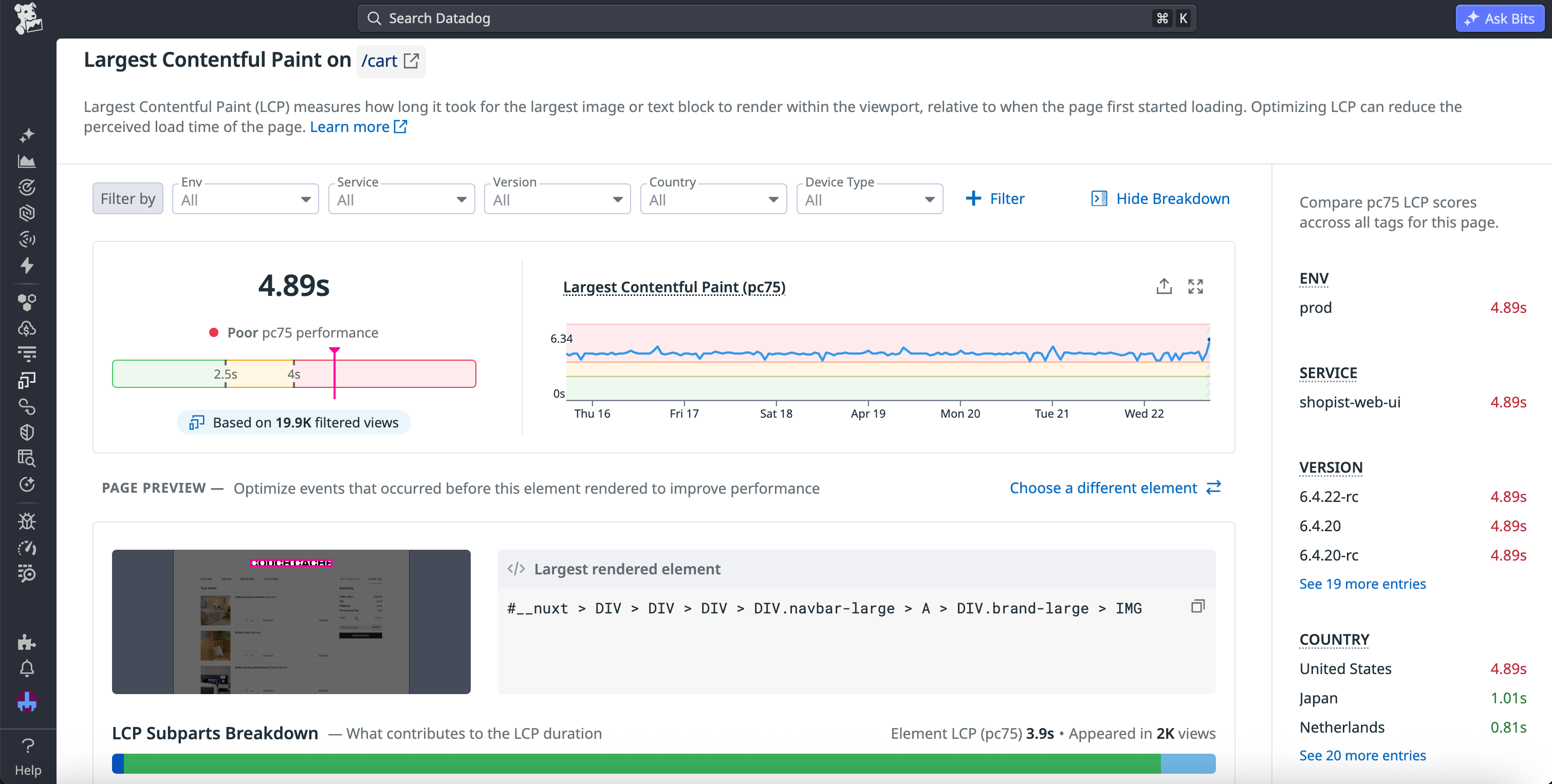Image resolution: width=1552 pixels, height=784 pixels.
Task: Add a new filter with + Filter
Action: (995, 199)
